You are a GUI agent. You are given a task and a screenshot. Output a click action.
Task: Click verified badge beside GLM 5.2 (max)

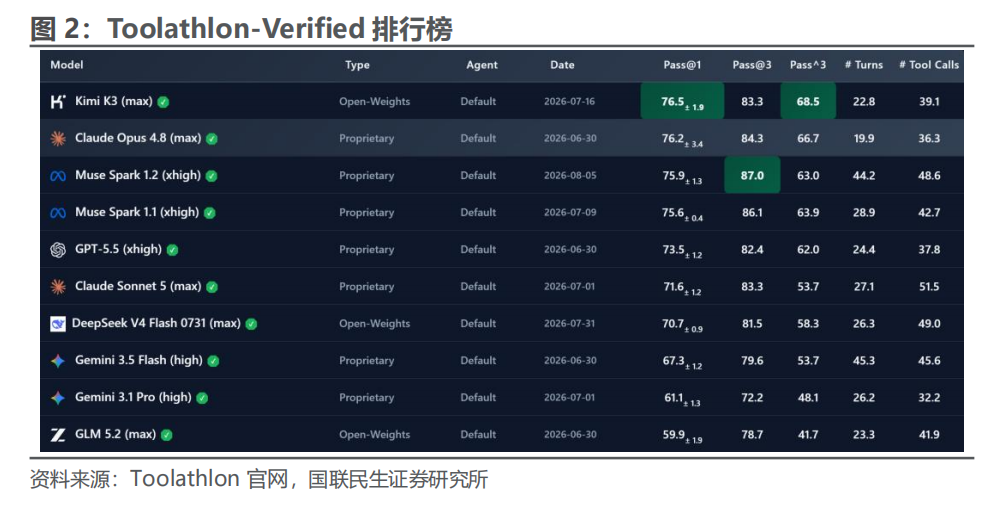tap(166, 435)
